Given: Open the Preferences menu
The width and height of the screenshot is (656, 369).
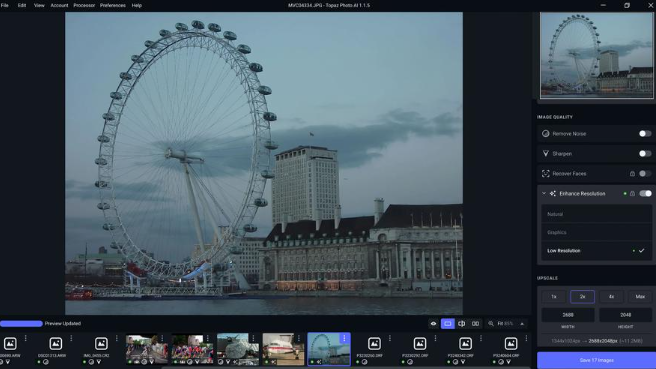Looking at the screenshot, I should pyautogui.click(x=113, y=5).
